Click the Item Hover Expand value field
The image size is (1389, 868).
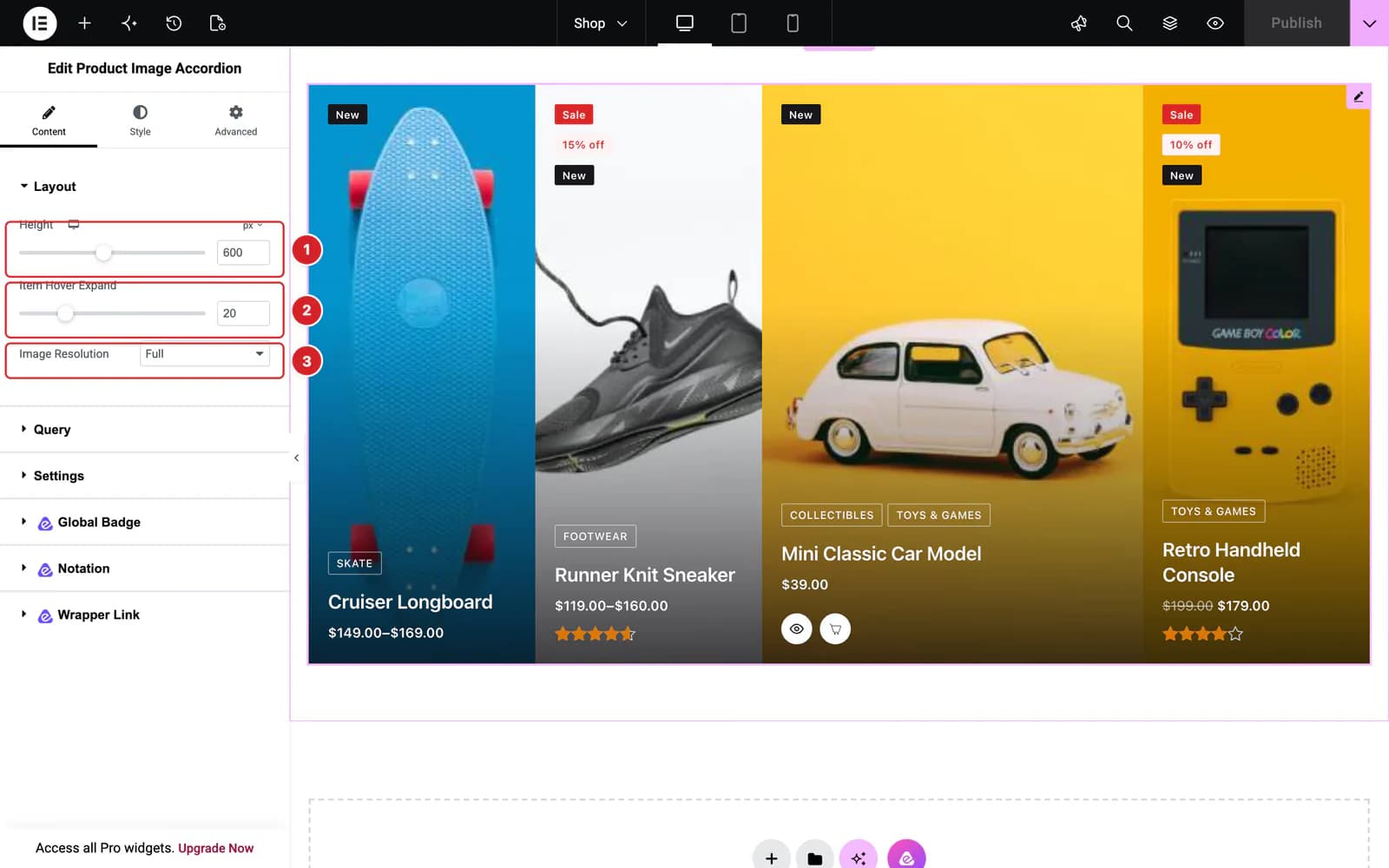243,313
